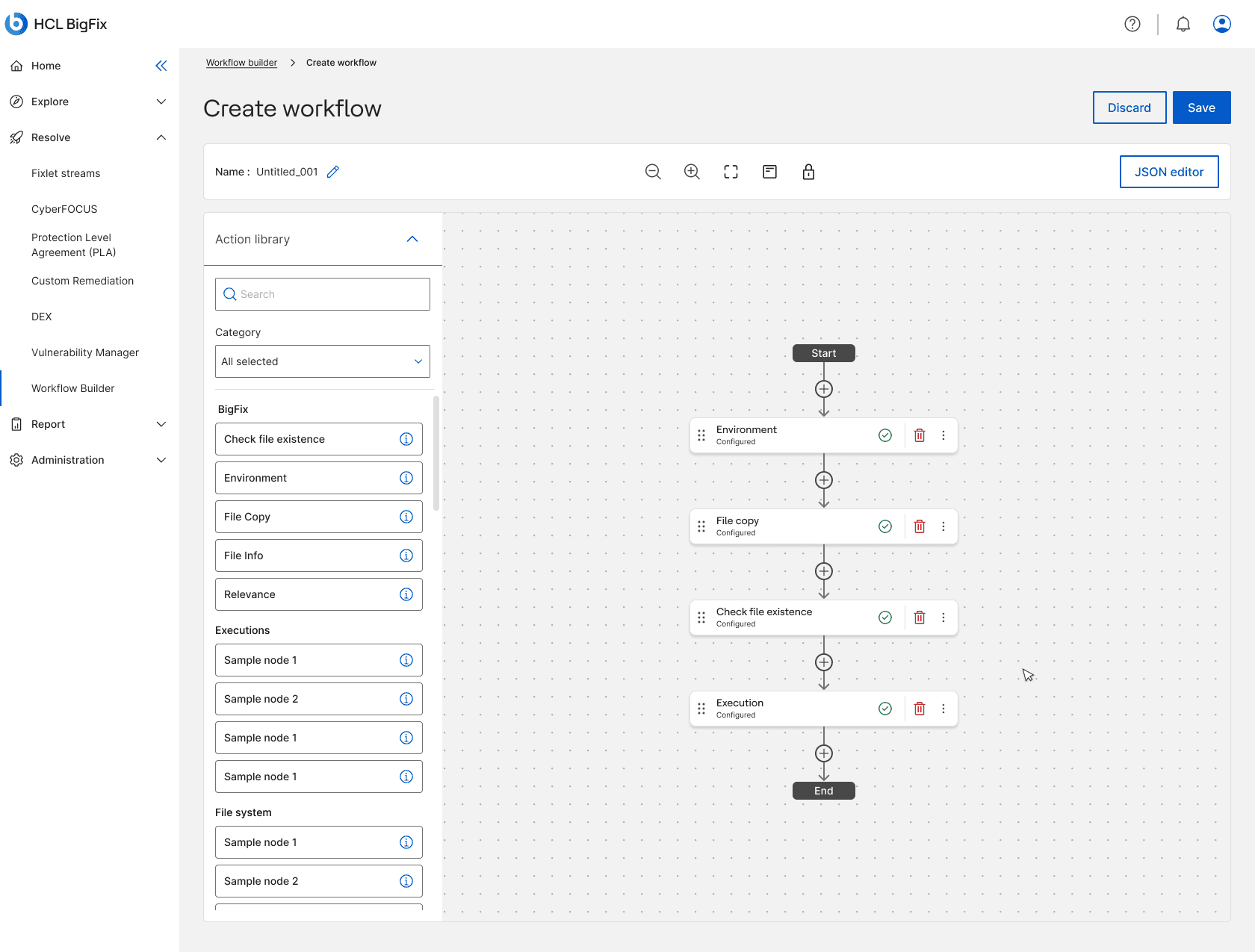
Task: Open the Category dropdown
Action: 323,361
